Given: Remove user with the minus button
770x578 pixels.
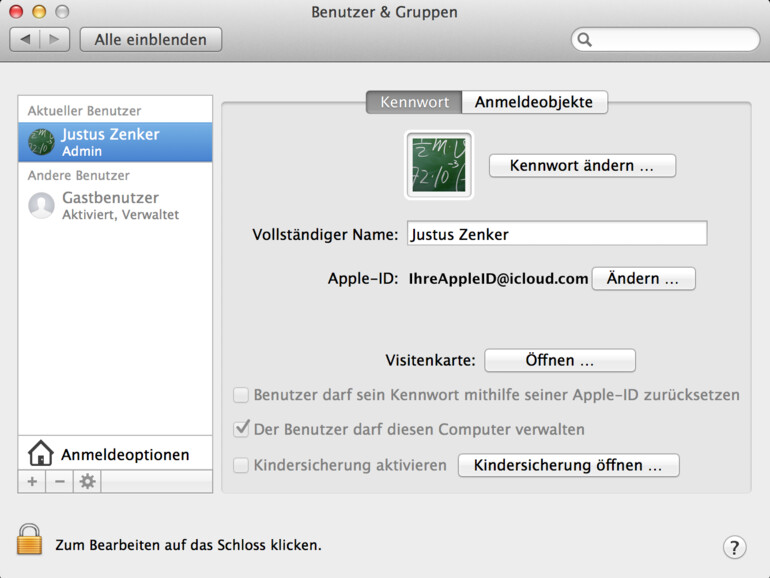Looking at the screenshot, I should pyautogui.click(x=59, y=481).
